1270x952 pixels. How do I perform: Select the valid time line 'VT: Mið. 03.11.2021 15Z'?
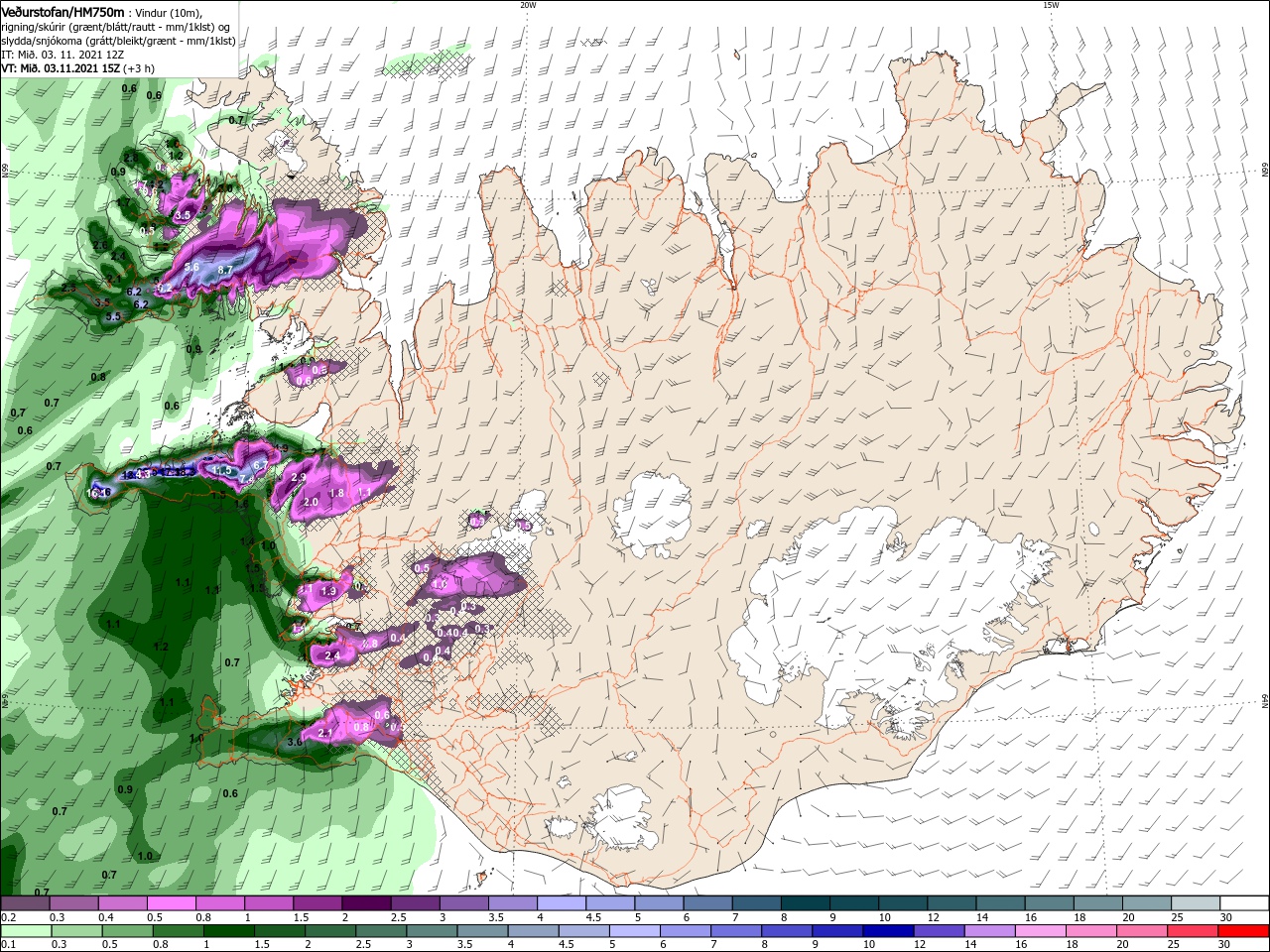[x=60, y=67]
